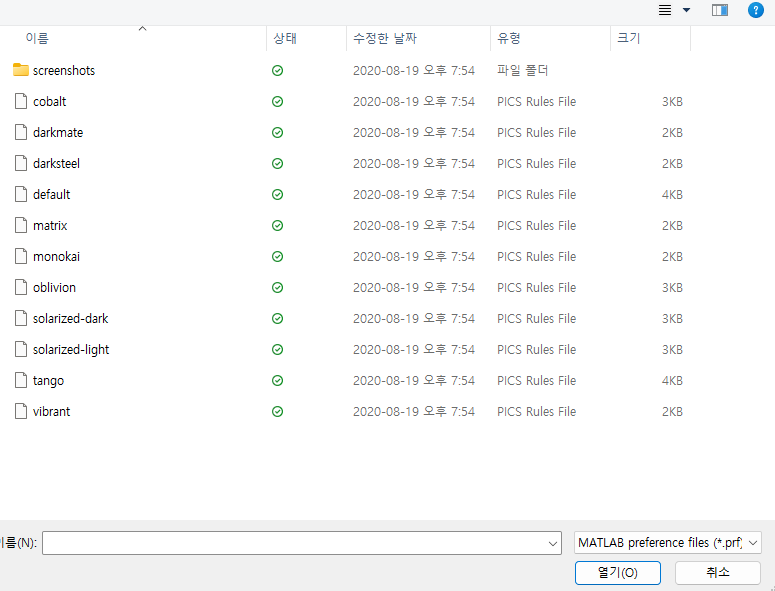Click sync status checkmark for default
775x591 pixels.
pos(278,195)
